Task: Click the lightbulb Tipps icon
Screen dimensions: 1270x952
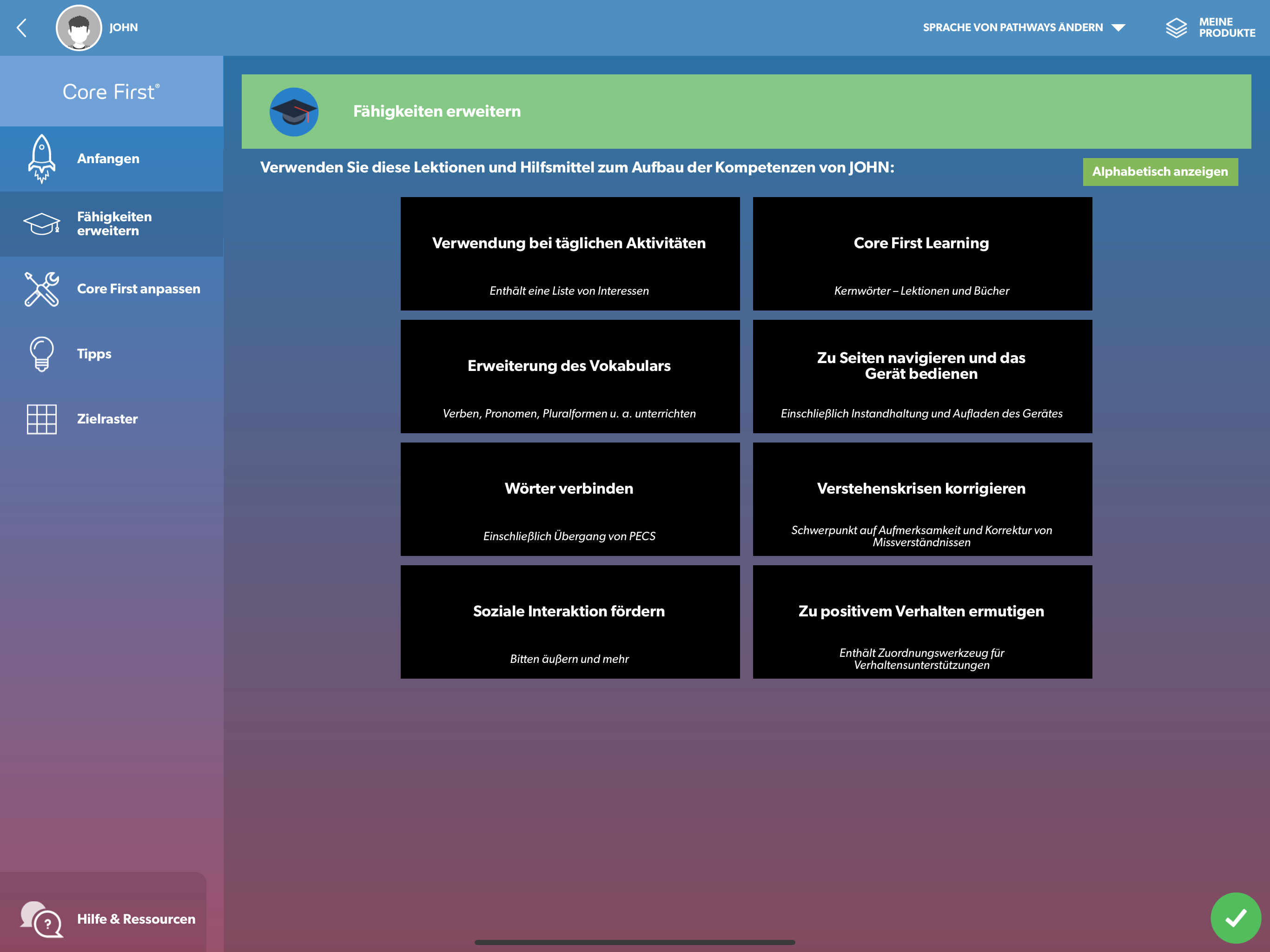Action: [41, 354]
